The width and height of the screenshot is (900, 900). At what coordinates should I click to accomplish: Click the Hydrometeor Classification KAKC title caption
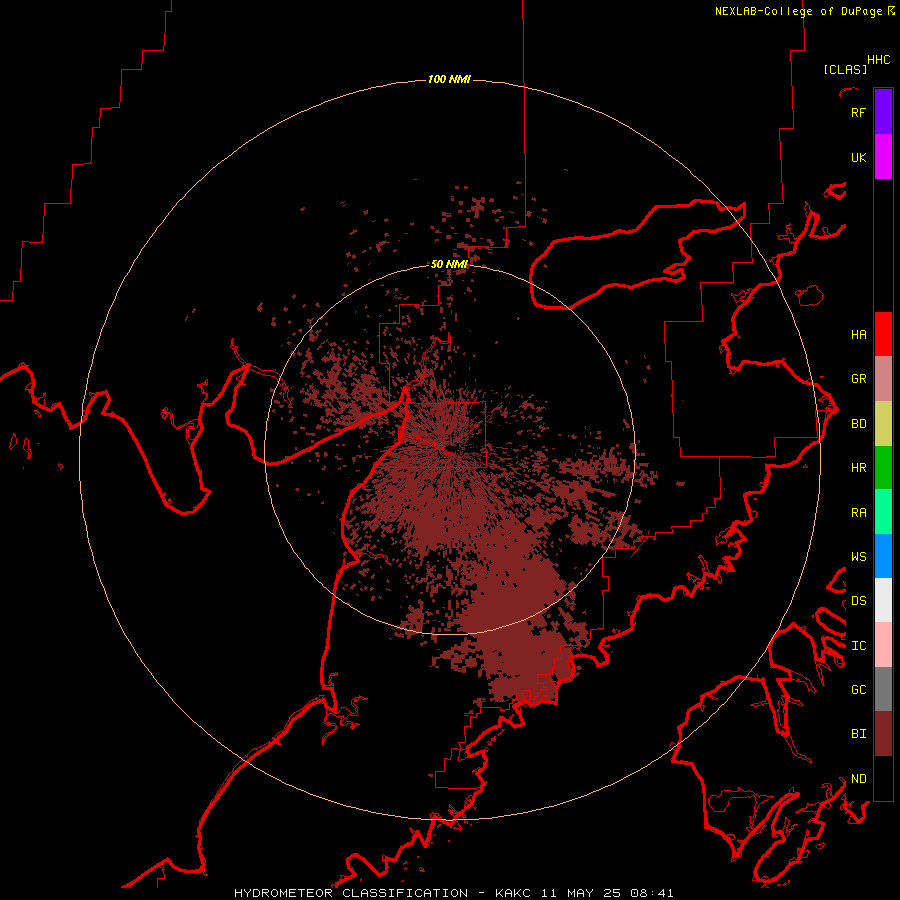click(453, 893)
